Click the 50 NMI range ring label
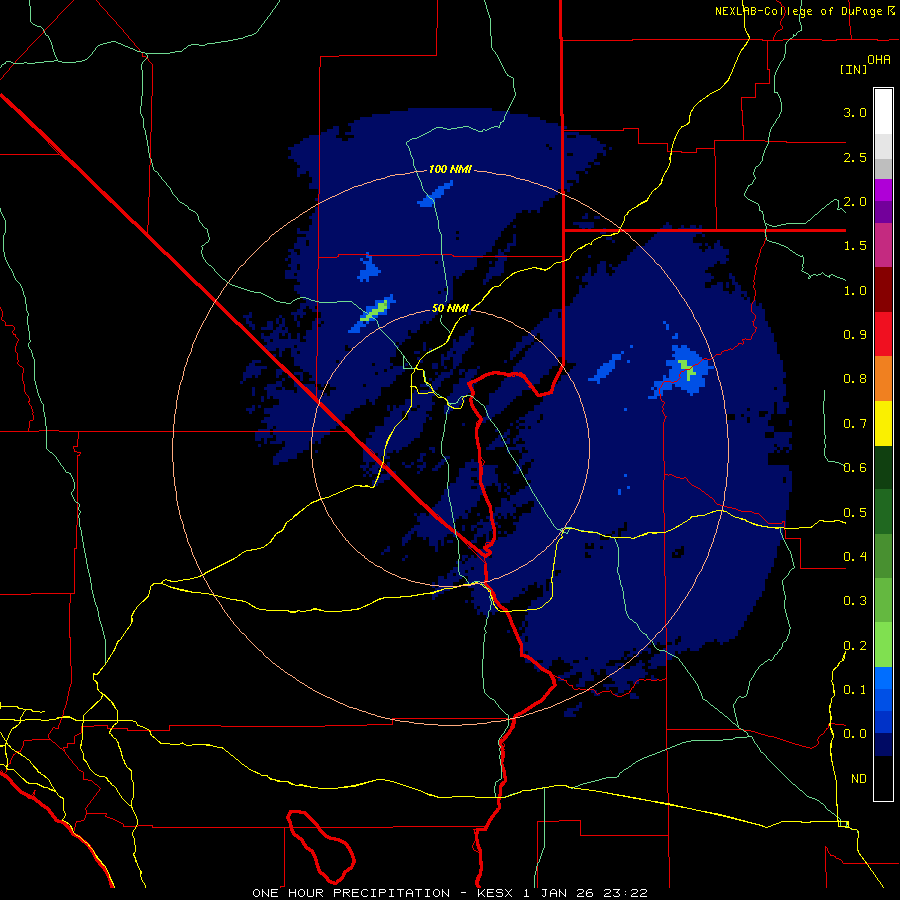The width and height of the screenshot is (900, 900). 450,308
